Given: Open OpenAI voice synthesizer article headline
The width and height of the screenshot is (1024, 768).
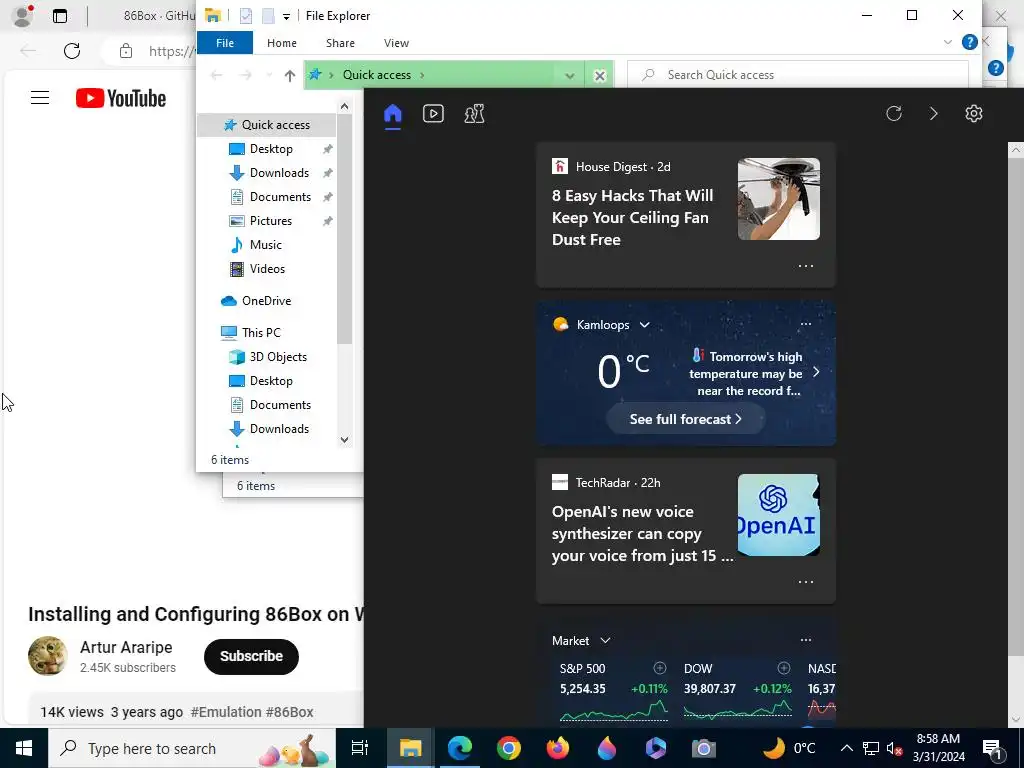Looking at the screenshot, I should pyautogui.click(x=643, y=534).
